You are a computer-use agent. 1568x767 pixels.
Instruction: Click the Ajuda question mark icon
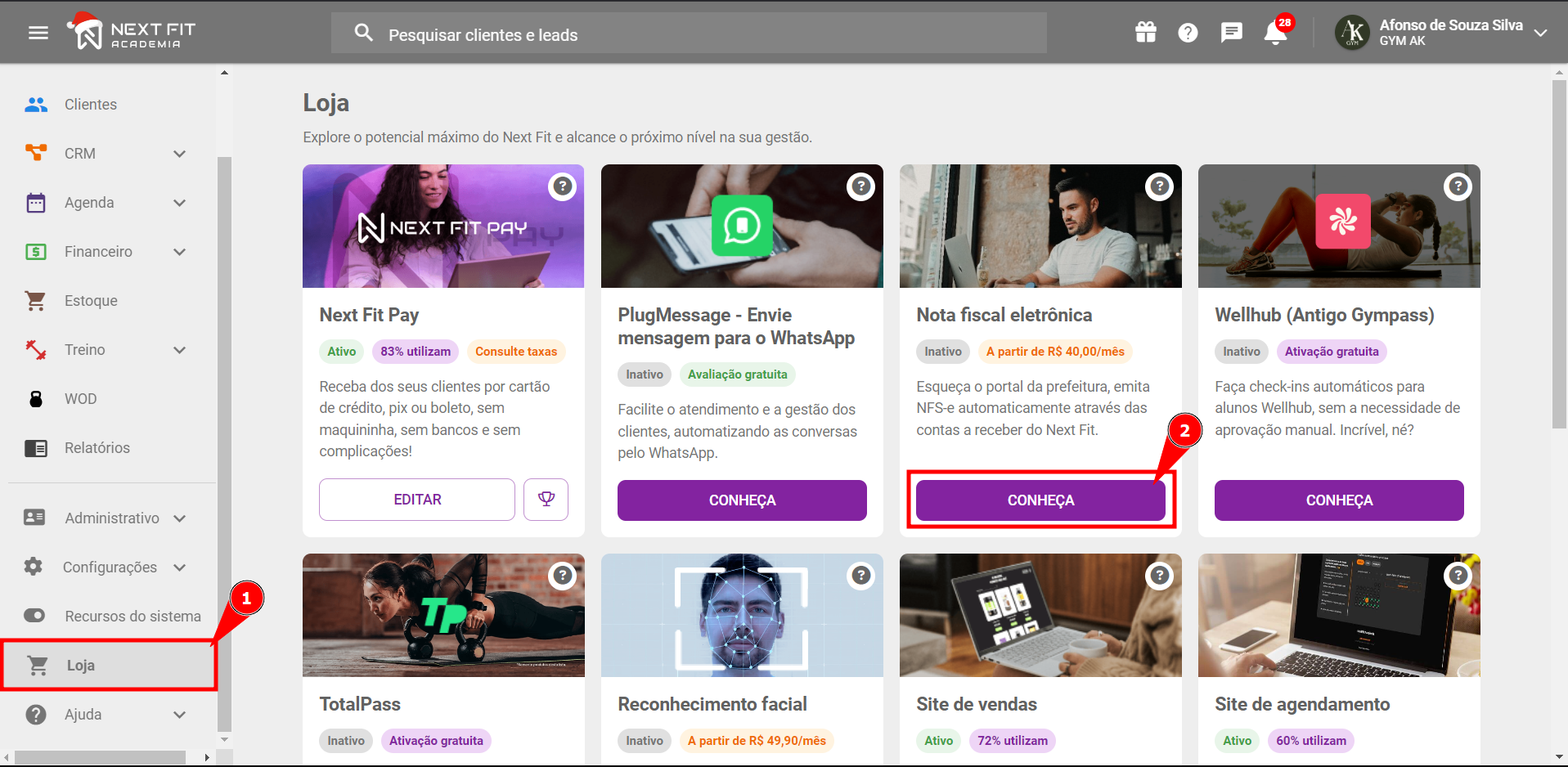tap(36, 715)
